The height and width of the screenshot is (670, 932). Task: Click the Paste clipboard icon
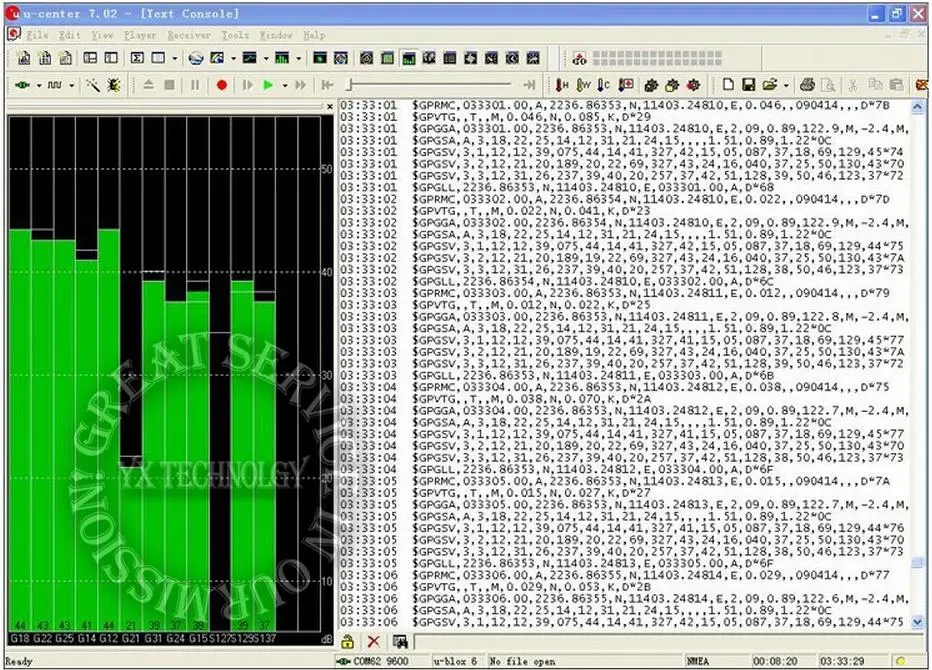coord(897,85)
